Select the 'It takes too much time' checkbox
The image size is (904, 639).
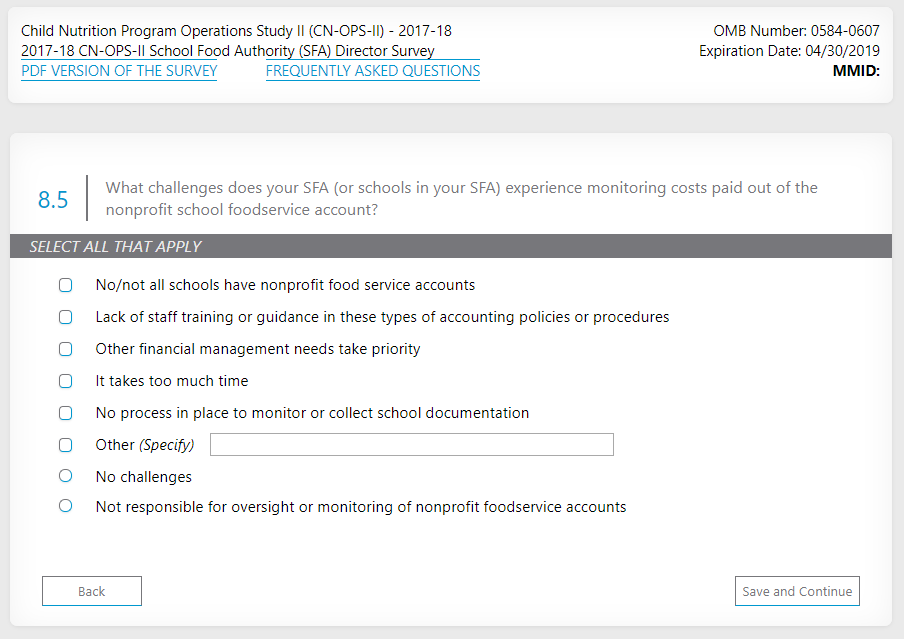click(x=66, y=381)
